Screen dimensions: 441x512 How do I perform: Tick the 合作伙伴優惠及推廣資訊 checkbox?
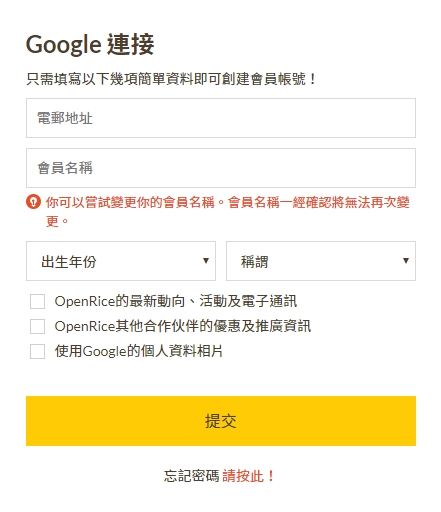click(x=37, y=326)
